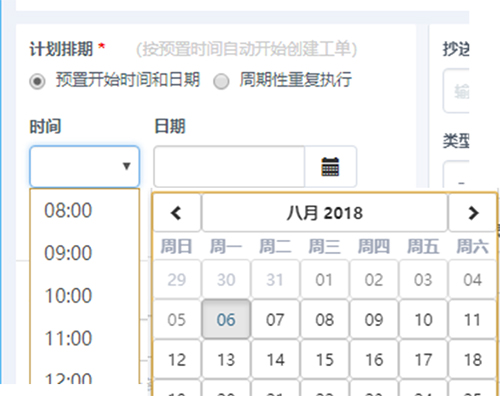Pick August 15 in calendar
Viewport: 500px width, 396px height.
click(x=324, y=360)
